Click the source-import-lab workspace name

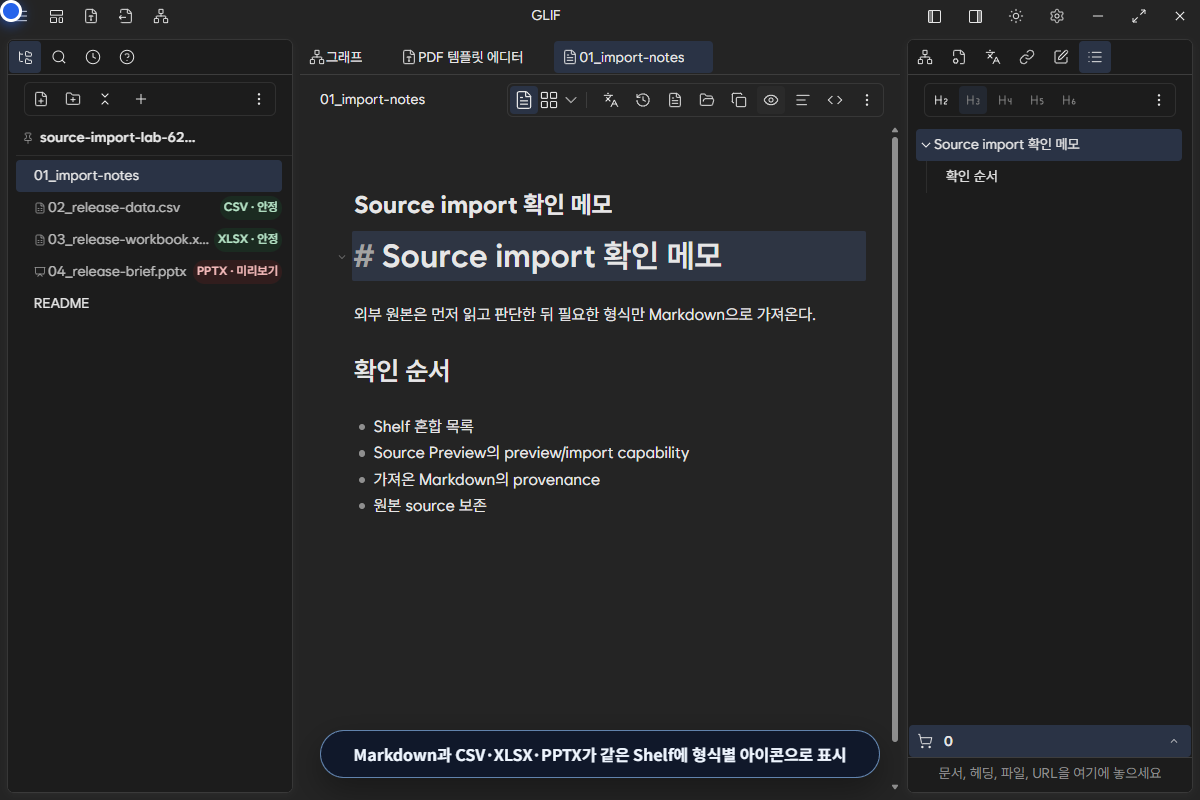(118, 137)
